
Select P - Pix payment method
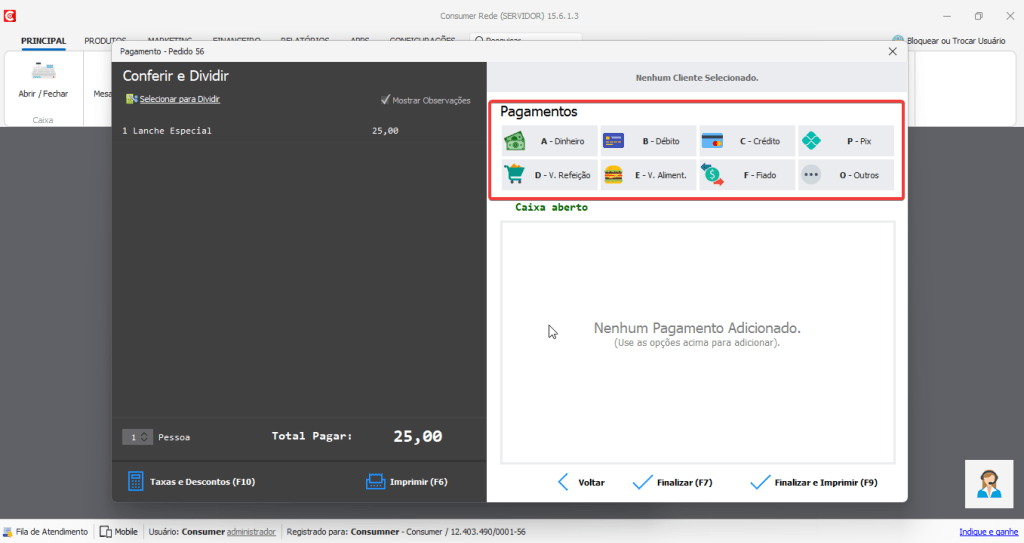[x=845, y=141]
